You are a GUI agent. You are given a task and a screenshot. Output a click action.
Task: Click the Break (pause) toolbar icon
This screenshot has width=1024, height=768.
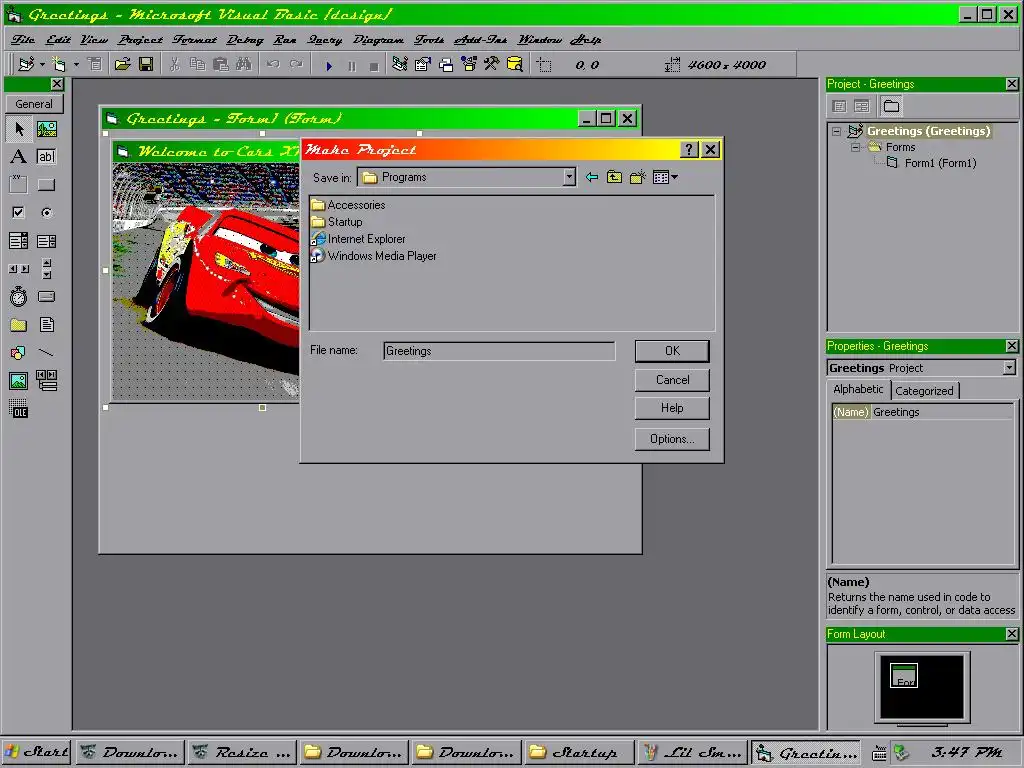click(x=352, y=66)
